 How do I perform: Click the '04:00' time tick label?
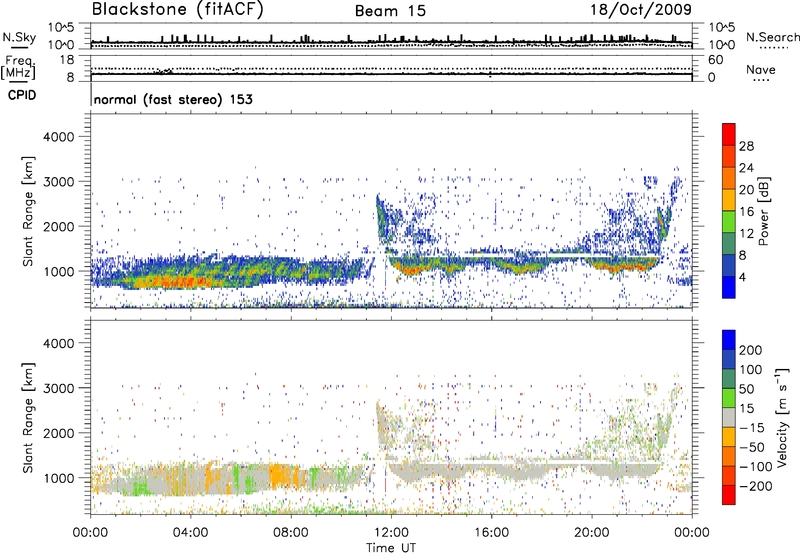(x=191, y=533)
